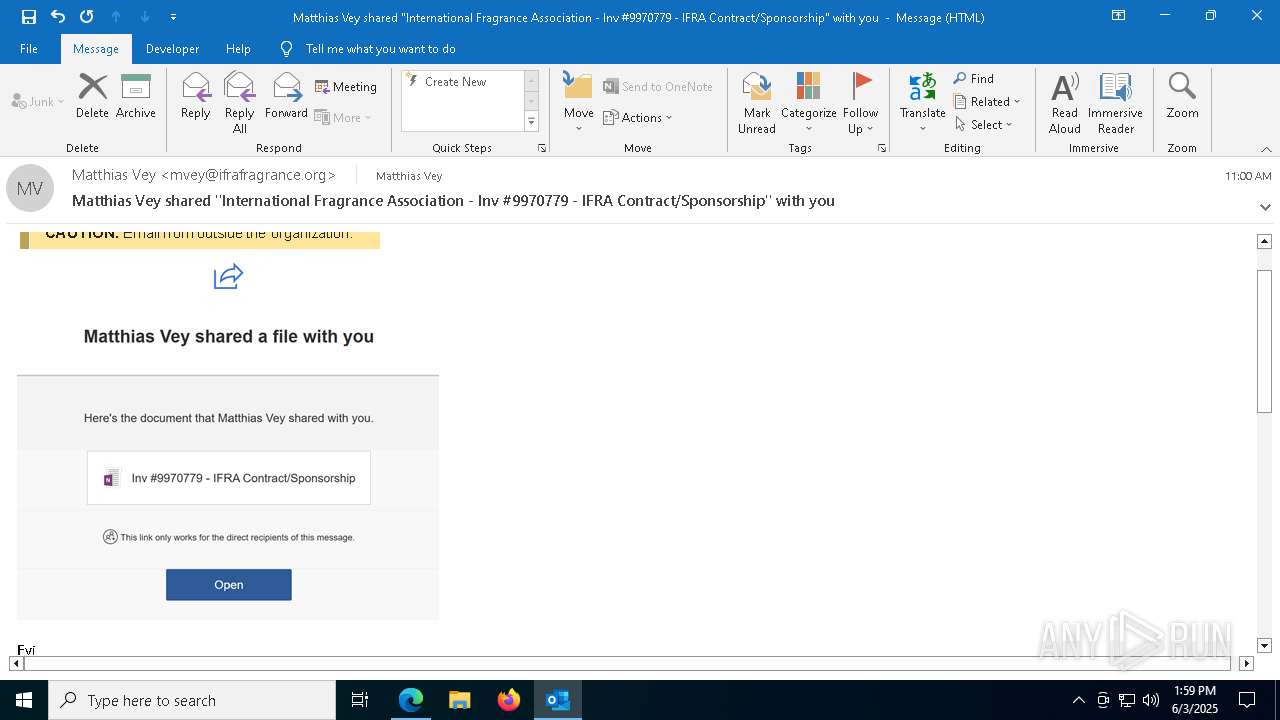Undo the last action in title bar

[x=57, y=16]
